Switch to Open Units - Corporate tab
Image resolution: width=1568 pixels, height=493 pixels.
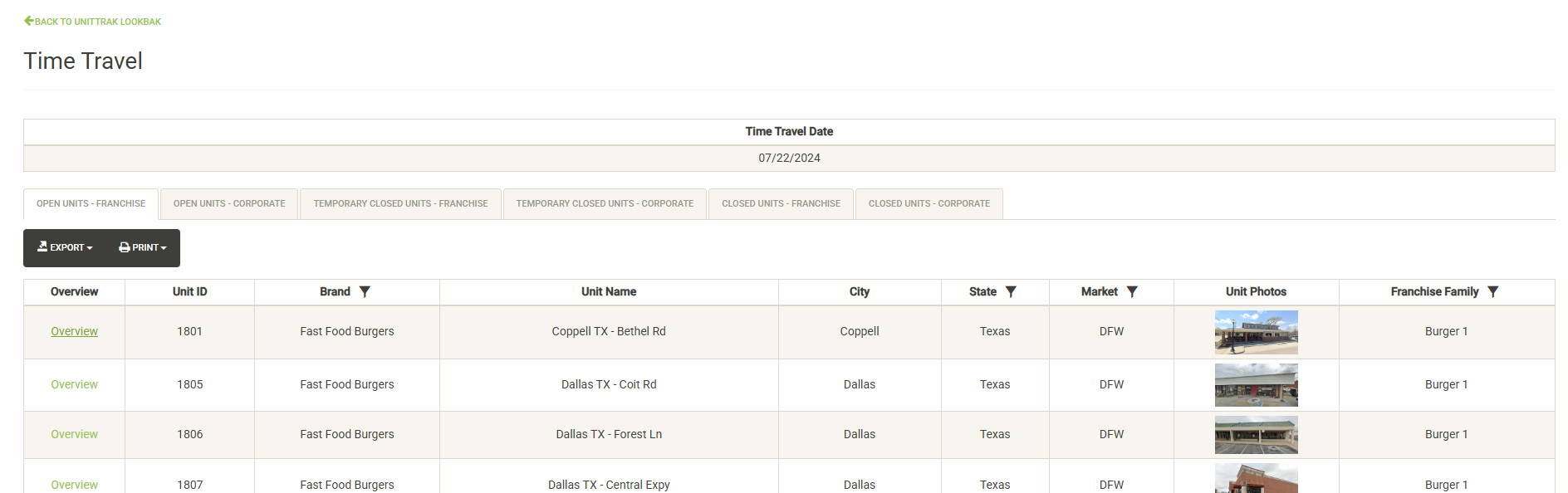[229, 204]
